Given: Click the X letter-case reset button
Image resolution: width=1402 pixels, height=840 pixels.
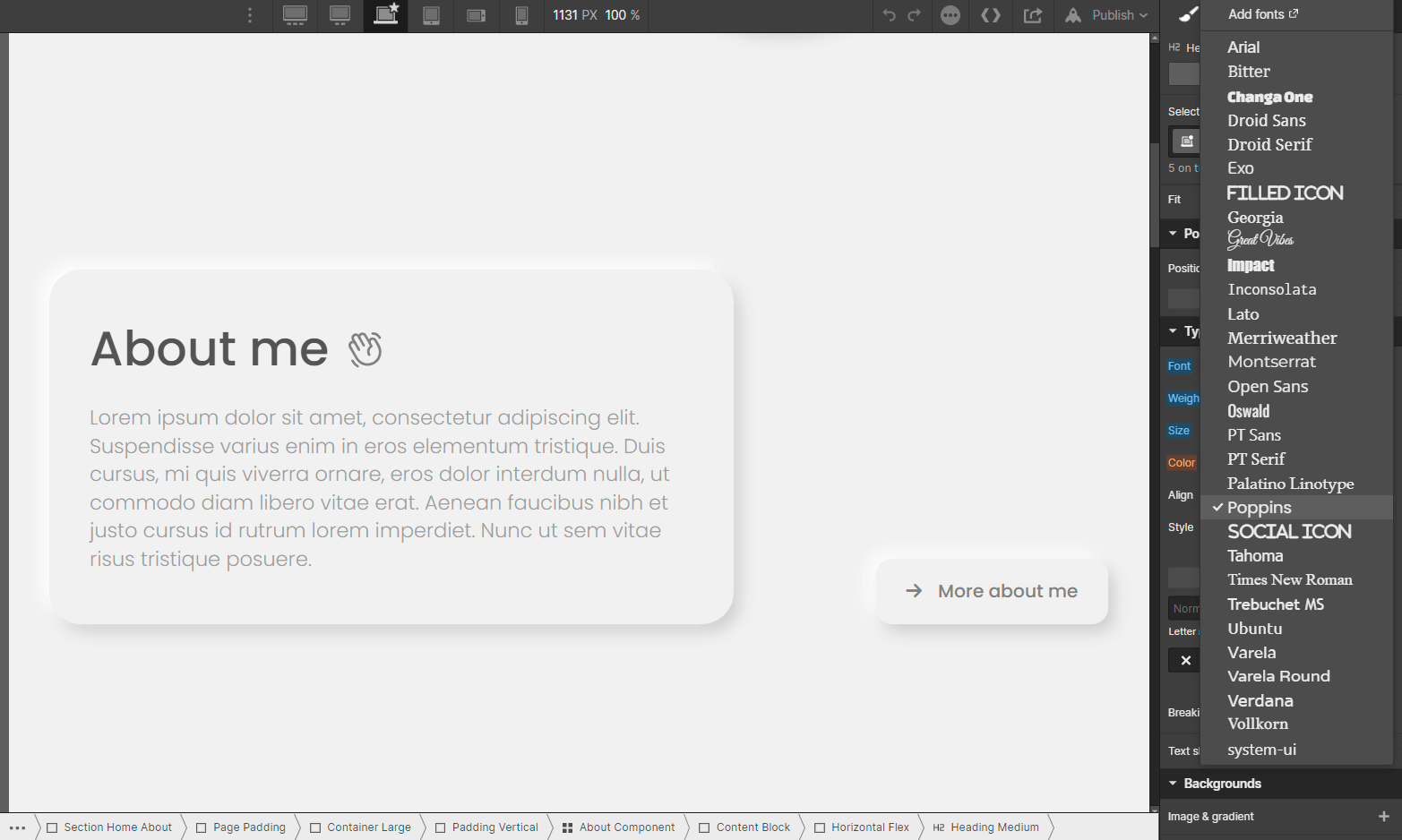Looking at the screenshot, I should 1185,661.
